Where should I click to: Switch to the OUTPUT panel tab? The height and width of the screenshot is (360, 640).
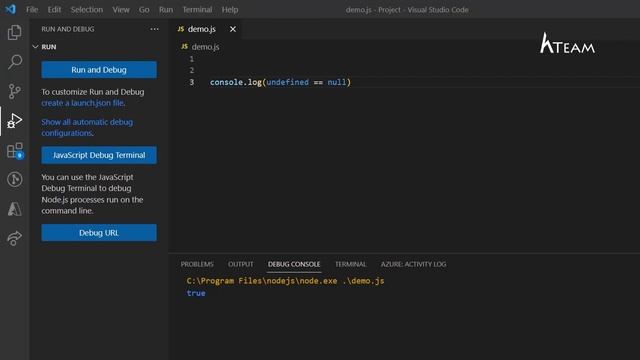240,264
